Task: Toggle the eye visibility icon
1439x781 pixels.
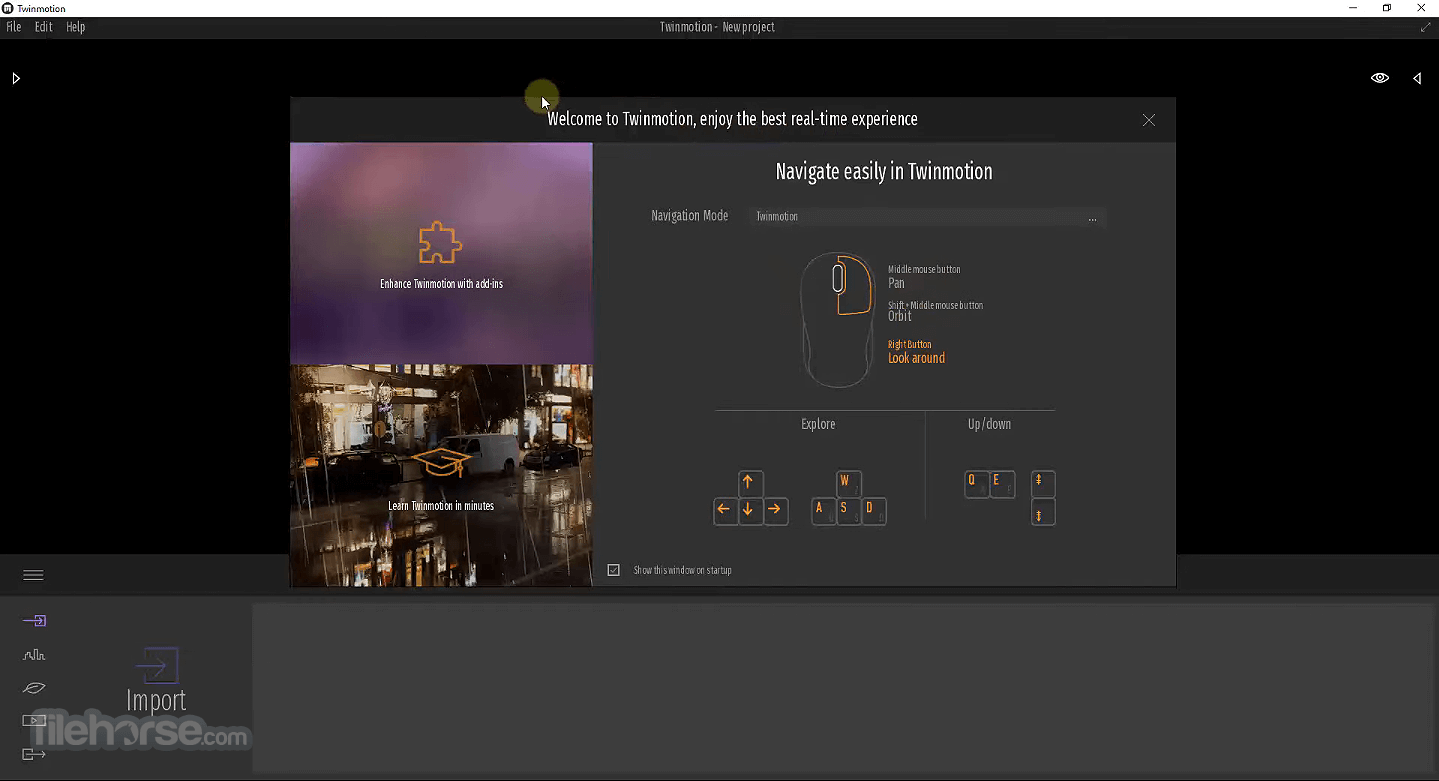Action: [x=1380, y=78]
